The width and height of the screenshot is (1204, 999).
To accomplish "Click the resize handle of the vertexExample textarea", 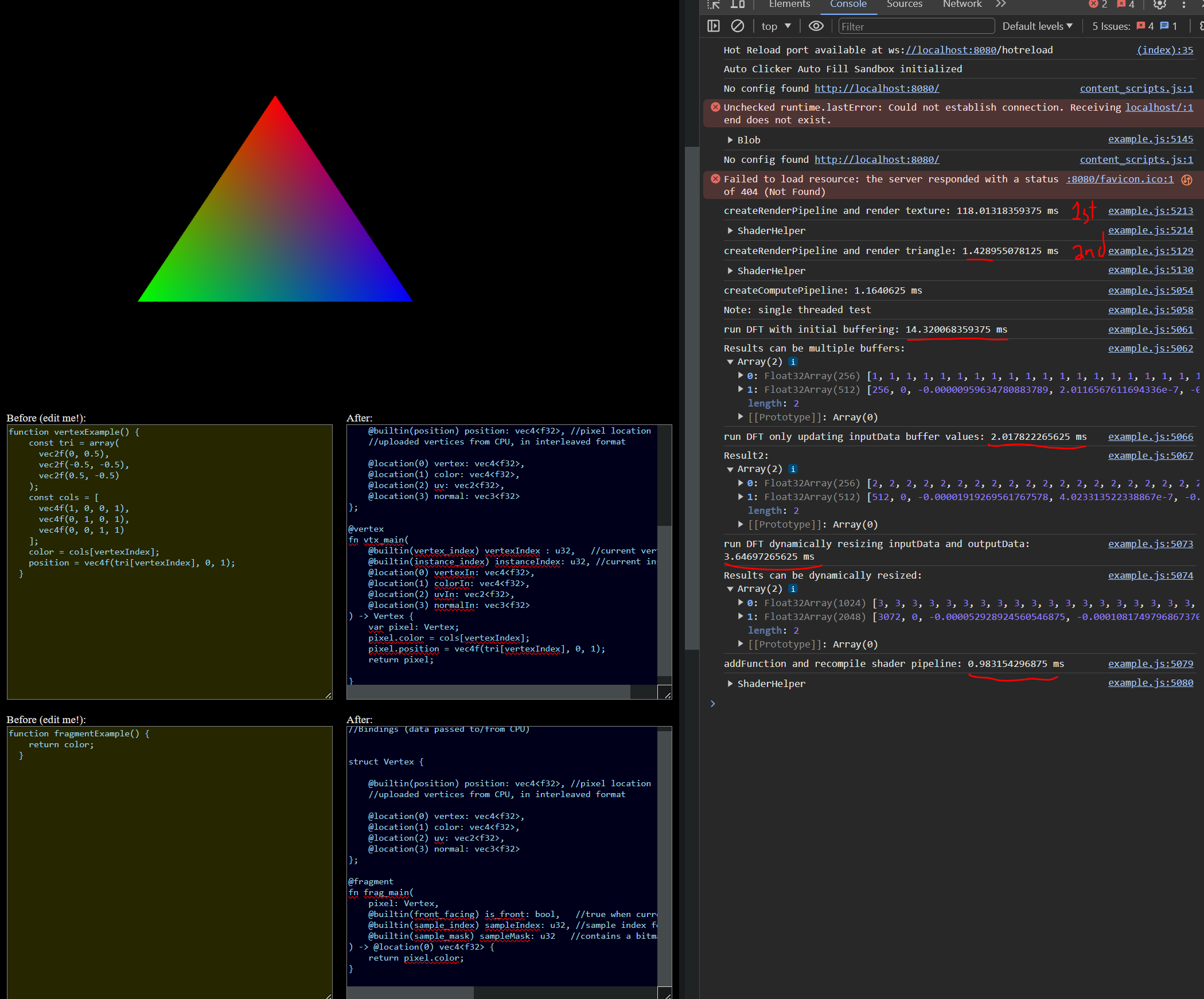I will click(x=328, y=695).
